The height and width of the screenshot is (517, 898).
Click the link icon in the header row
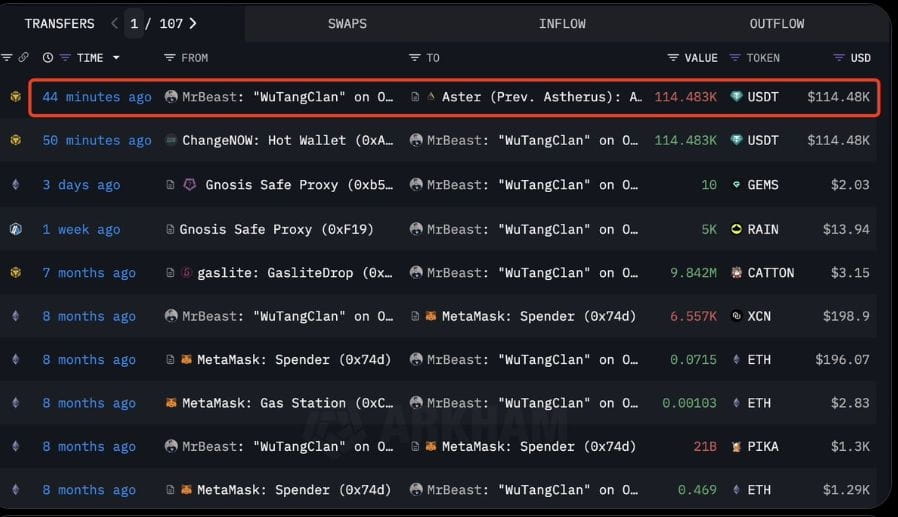point(23,57)
